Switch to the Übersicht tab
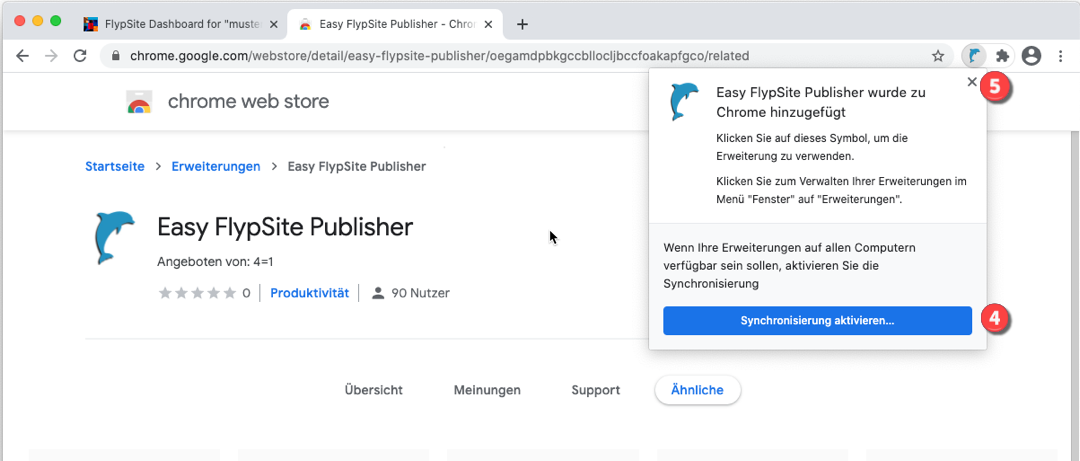The image size is (1080, 461). coord(373,390)
